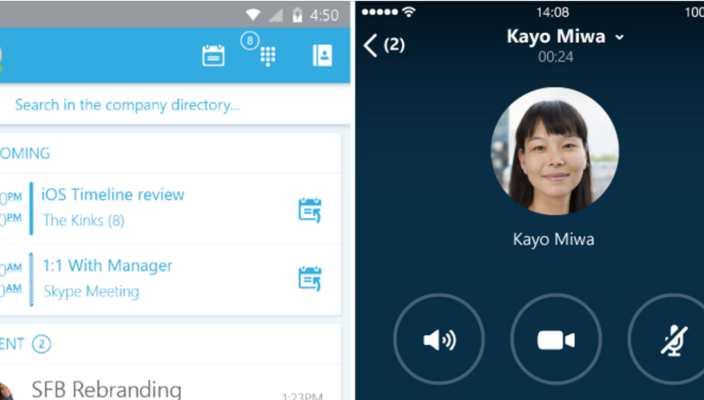Select The Kinks (8) group label
Viewport: 704px width, 400px height.
84,220
